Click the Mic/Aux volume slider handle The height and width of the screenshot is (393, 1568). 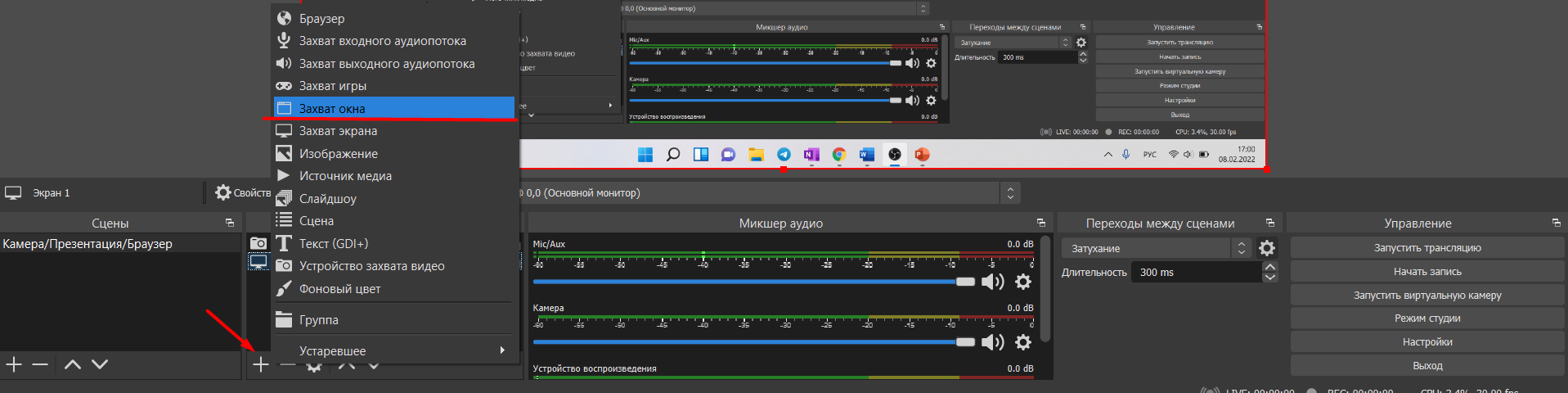[965, 282]
